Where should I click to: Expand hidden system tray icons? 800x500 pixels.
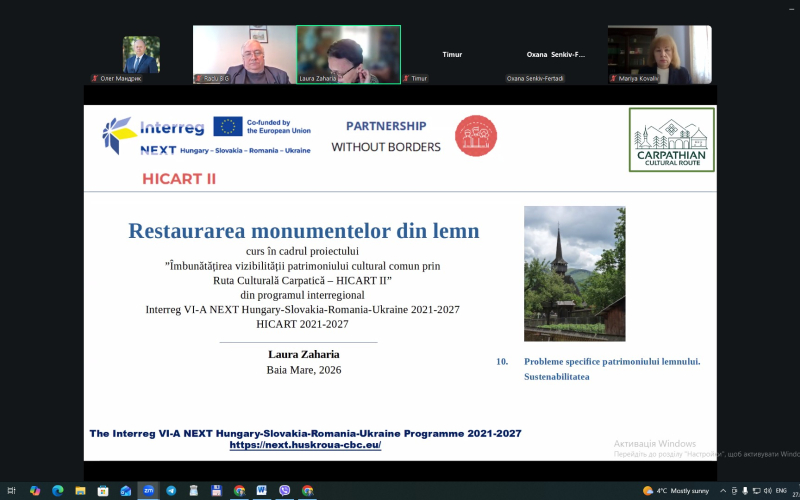coord(723,491)
